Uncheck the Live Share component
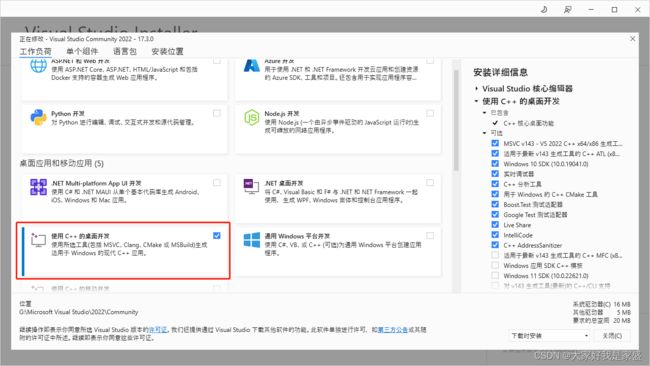 (495, 224)
